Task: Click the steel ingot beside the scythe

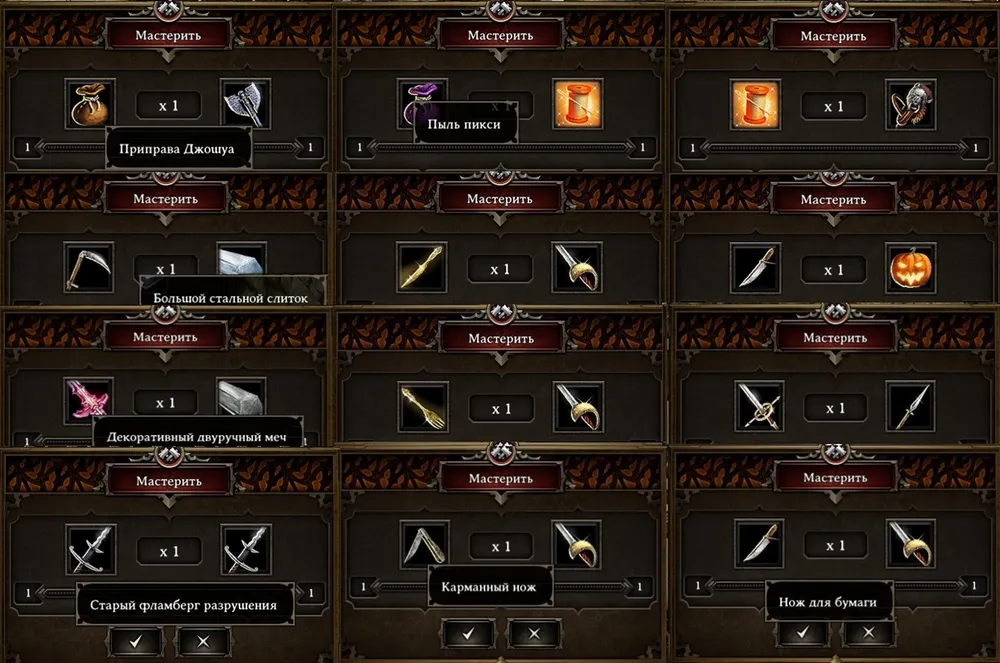Action: (x=241, y=259)
